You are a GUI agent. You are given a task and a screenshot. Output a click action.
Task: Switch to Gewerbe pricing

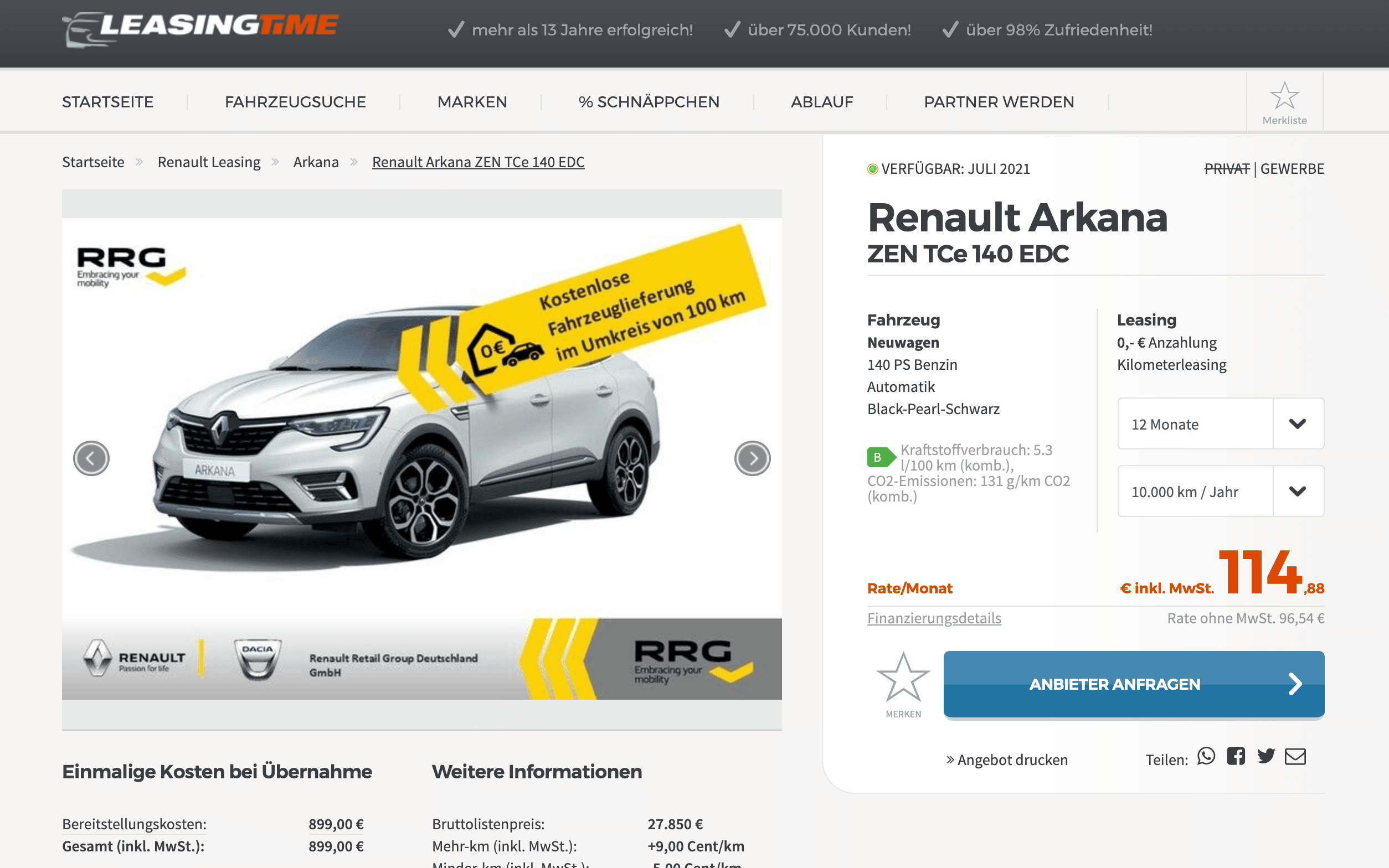tap(1292, 169)
